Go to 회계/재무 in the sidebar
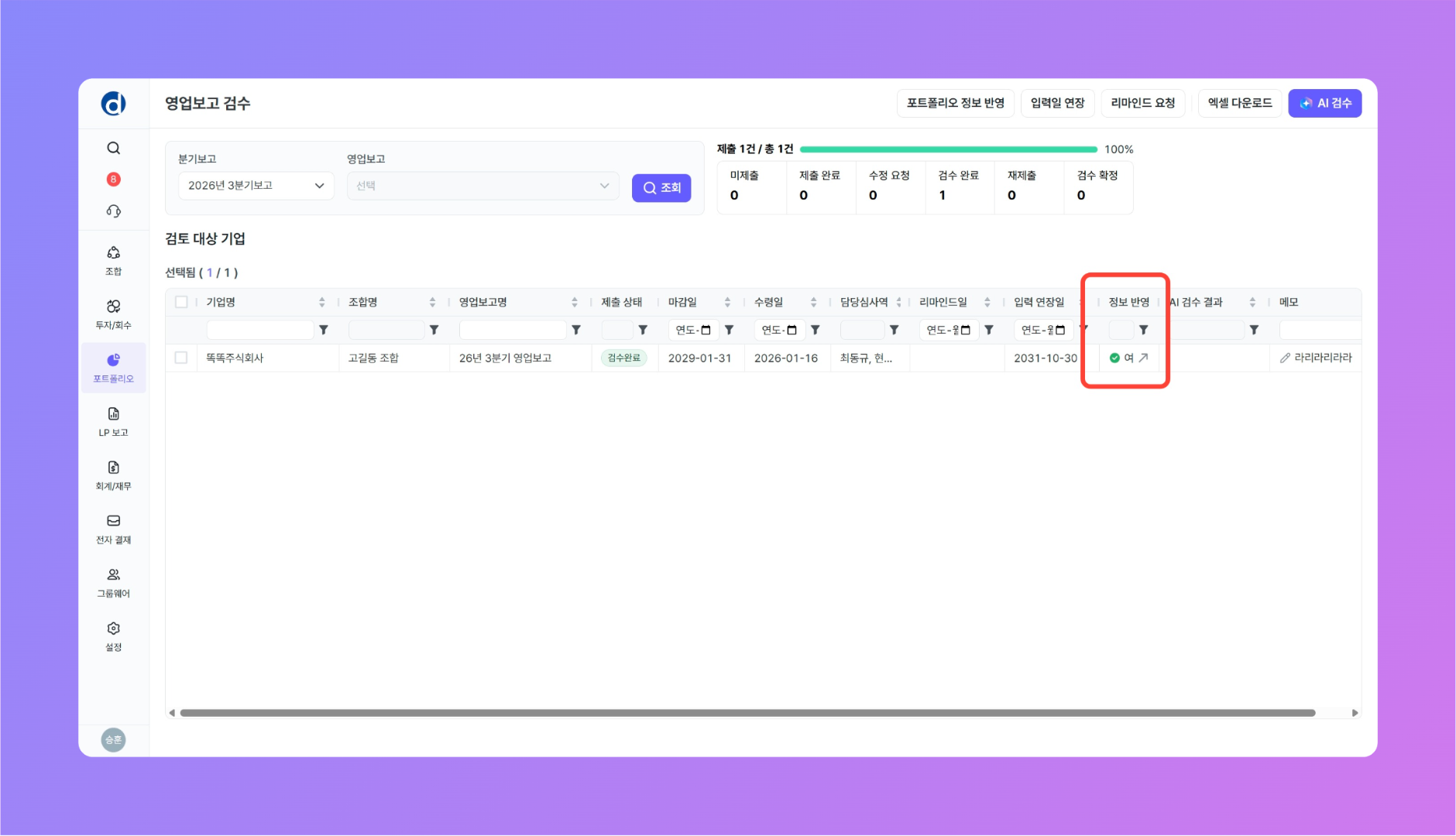1456x836 pixels. point(113,475)
